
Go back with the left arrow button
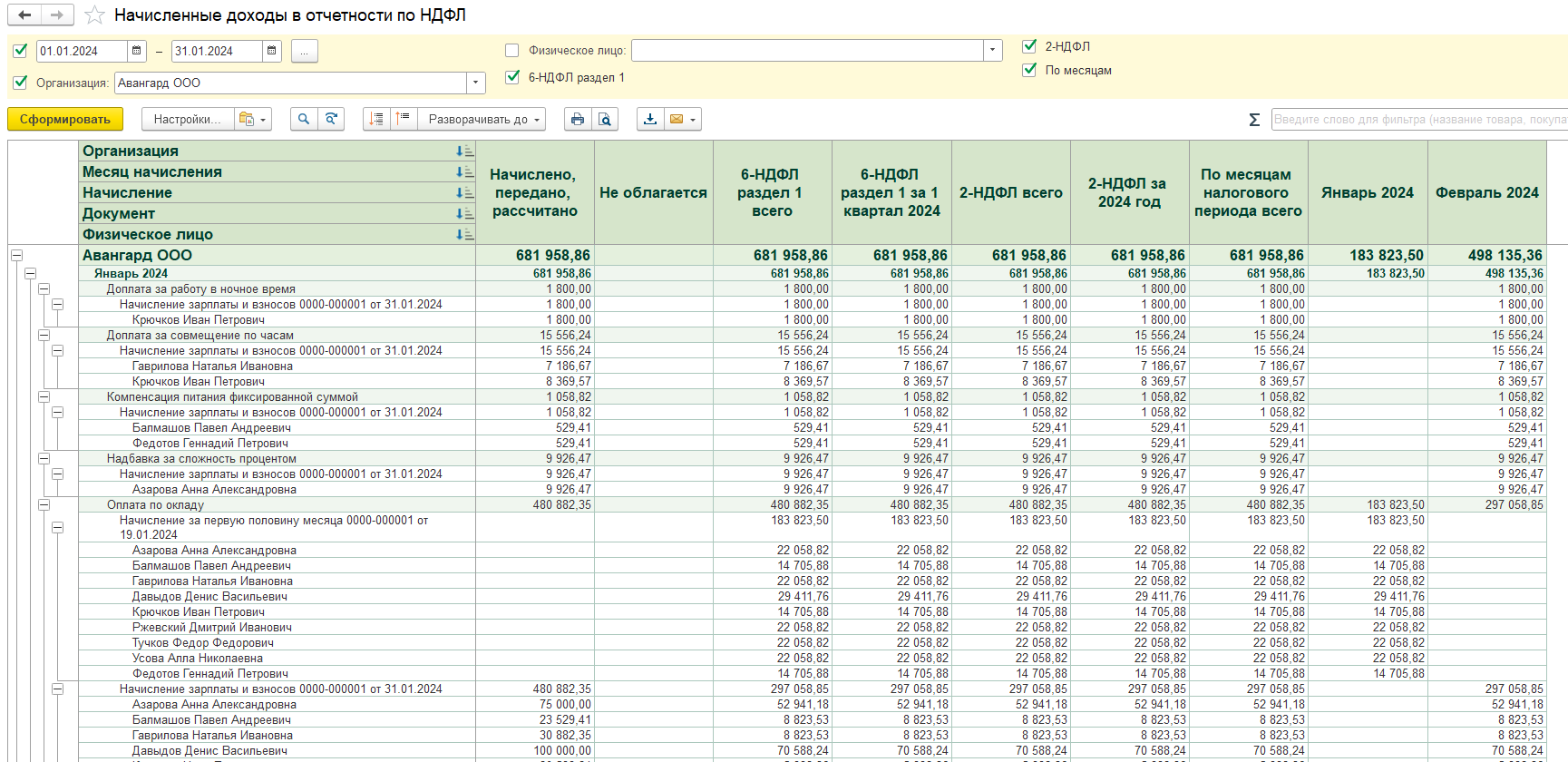[x=24, y=15]
